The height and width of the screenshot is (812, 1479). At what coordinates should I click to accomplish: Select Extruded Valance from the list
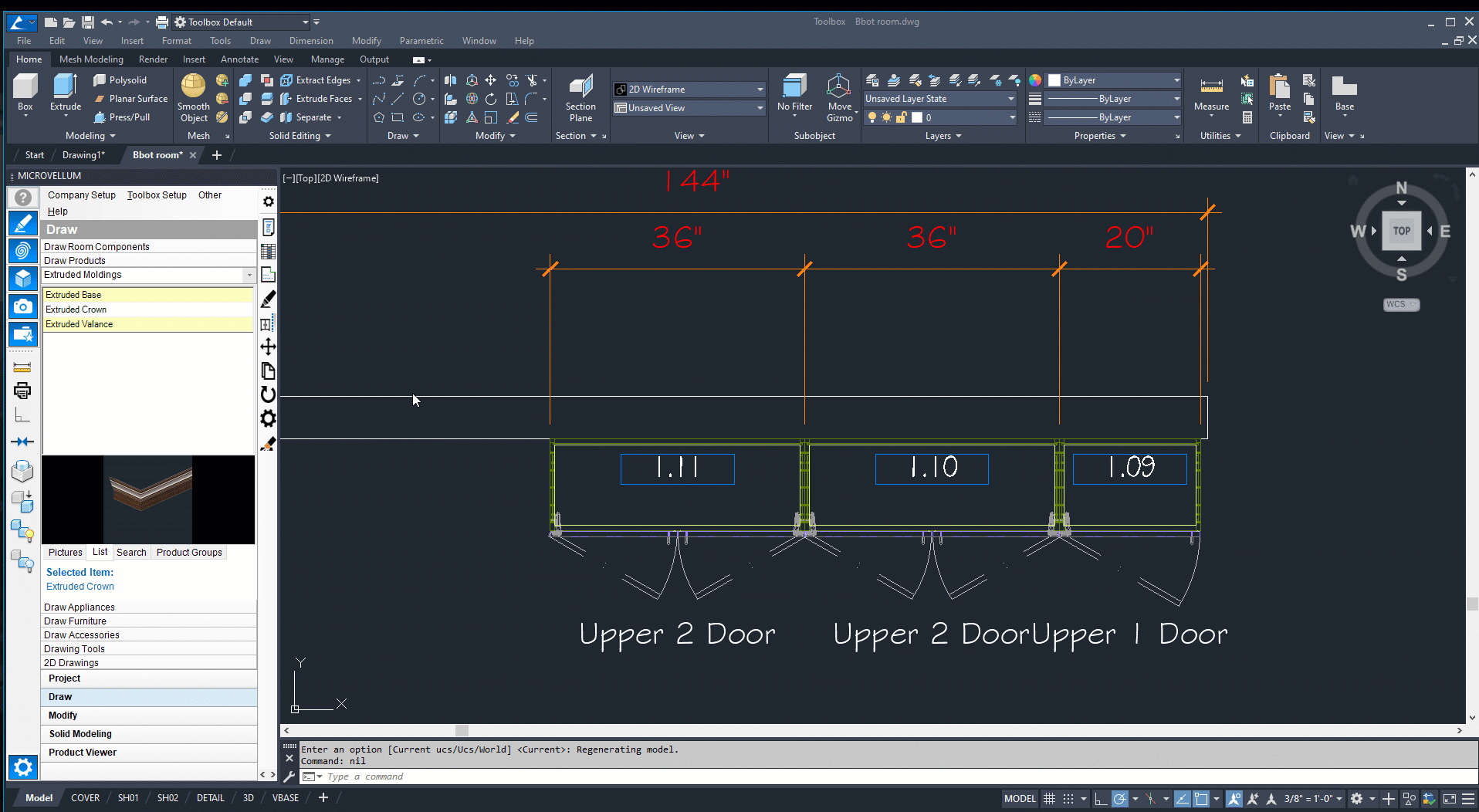click(x=80, y=324)
